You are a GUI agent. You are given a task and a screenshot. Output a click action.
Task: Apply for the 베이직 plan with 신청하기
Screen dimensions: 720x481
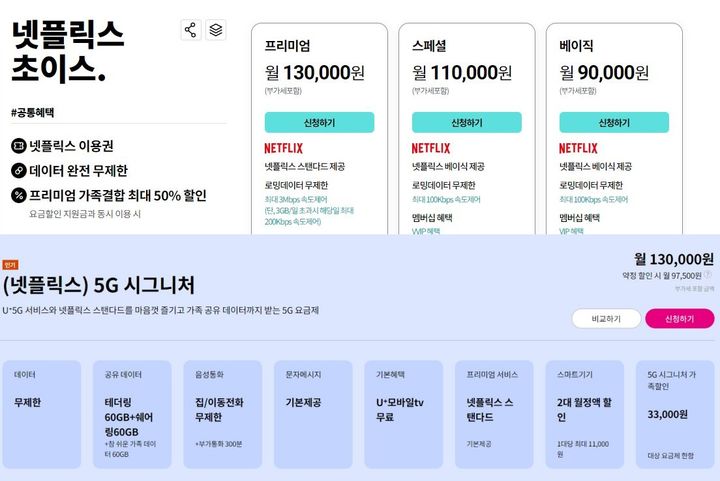[614, 123]
